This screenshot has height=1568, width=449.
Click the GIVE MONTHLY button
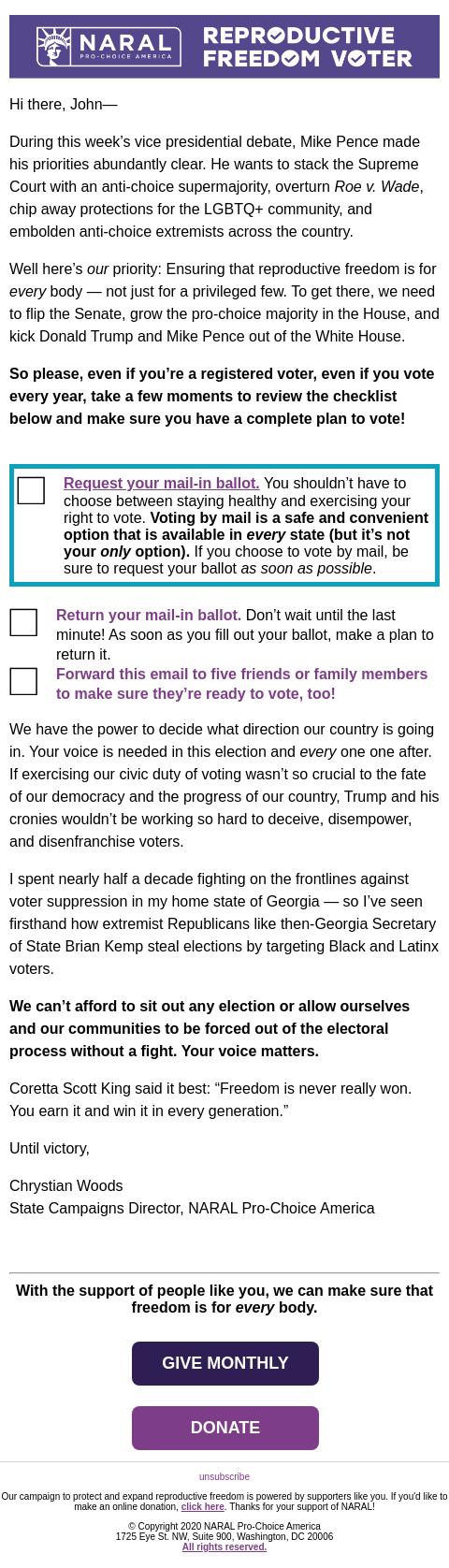(225, 1363)
